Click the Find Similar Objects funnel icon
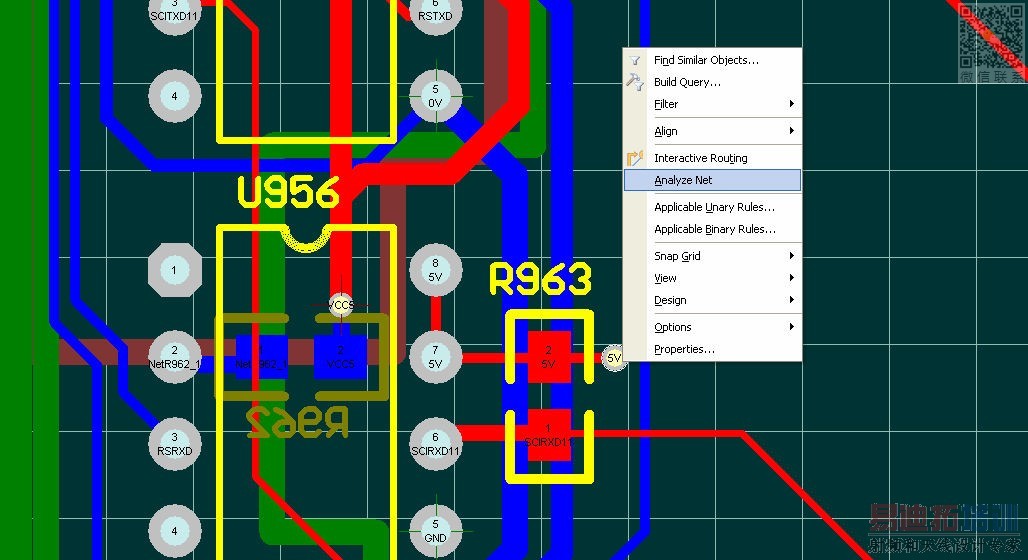 tap(635, 60)
